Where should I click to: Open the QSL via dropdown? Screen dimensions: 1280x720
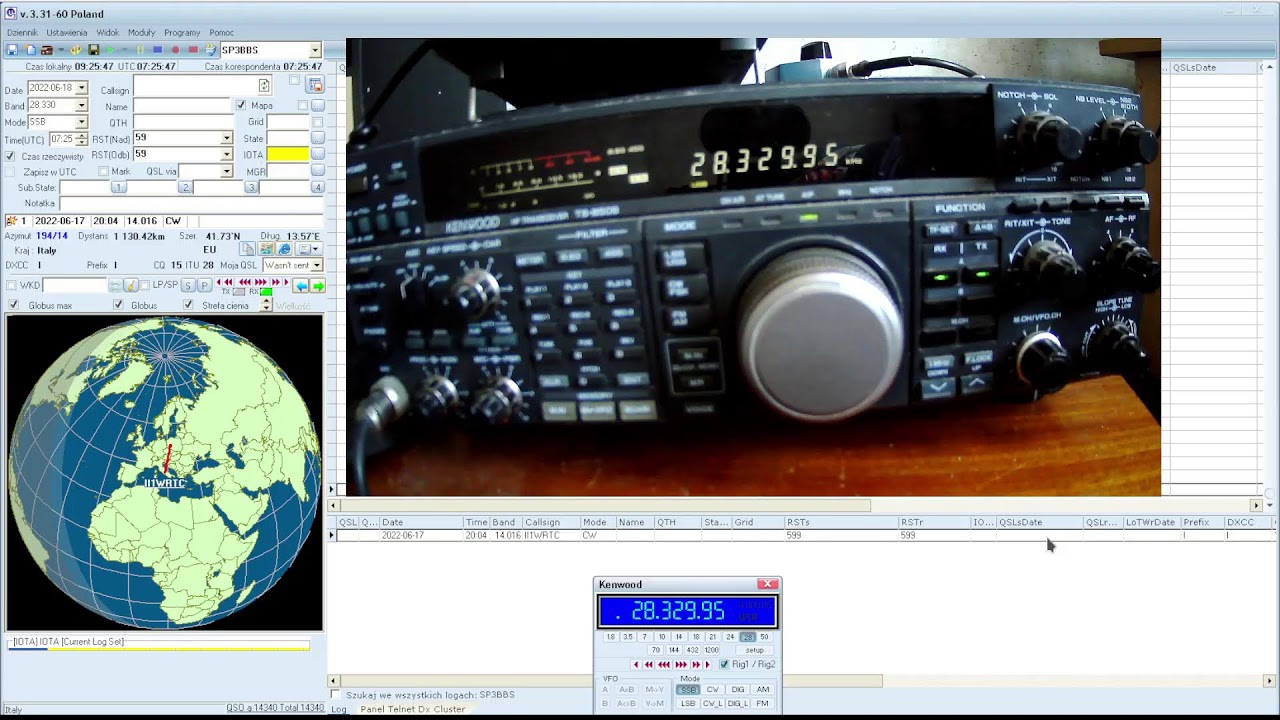[226, 171]
